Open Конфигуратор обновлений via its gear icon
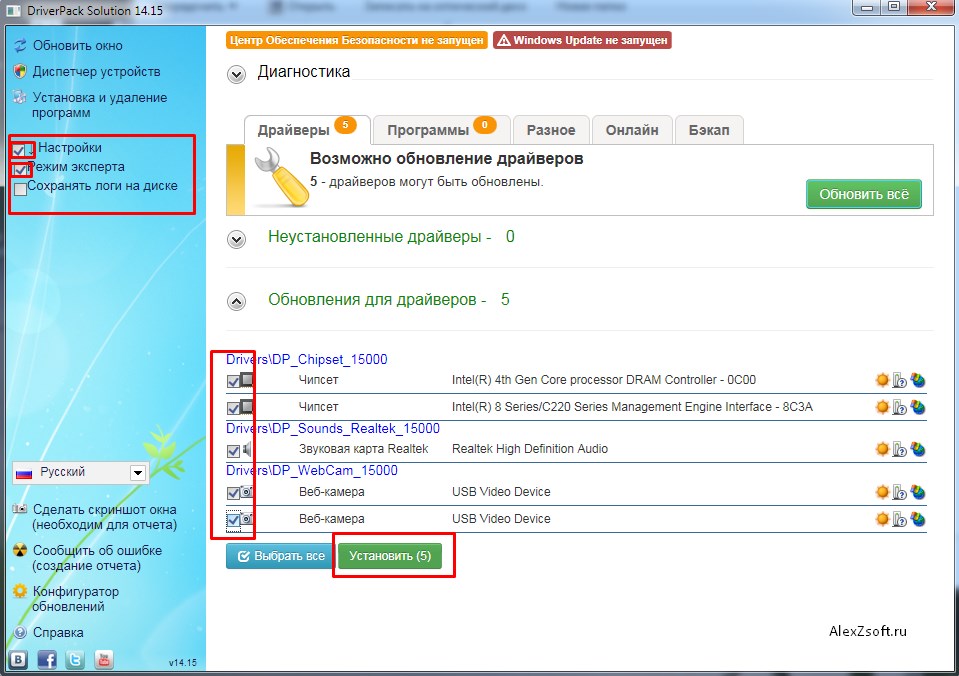This screenshot has width=959, height=676. tap(20, 591)
